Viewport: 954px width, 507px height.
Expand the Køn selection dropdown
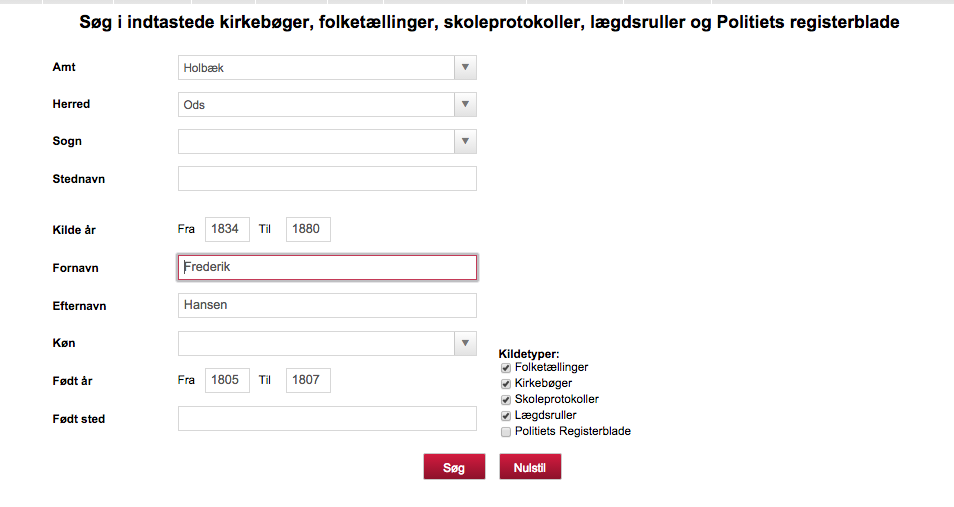[x=327, y=343]
